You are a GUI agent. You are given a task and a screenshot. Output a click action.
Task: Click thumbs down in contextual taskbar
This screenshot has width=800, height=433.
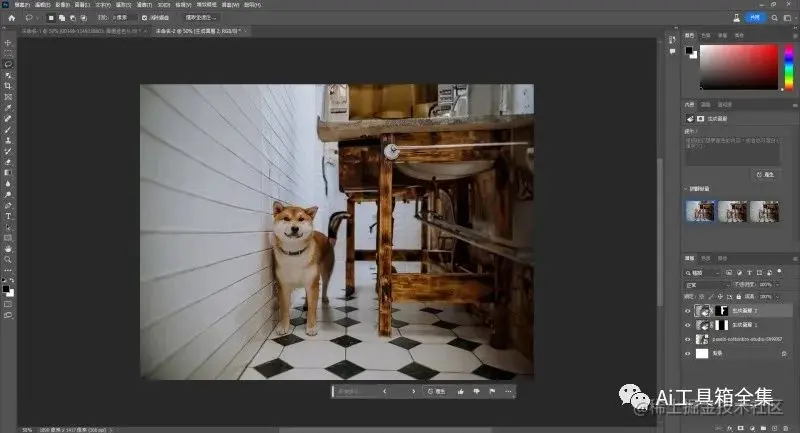point(477,392)
